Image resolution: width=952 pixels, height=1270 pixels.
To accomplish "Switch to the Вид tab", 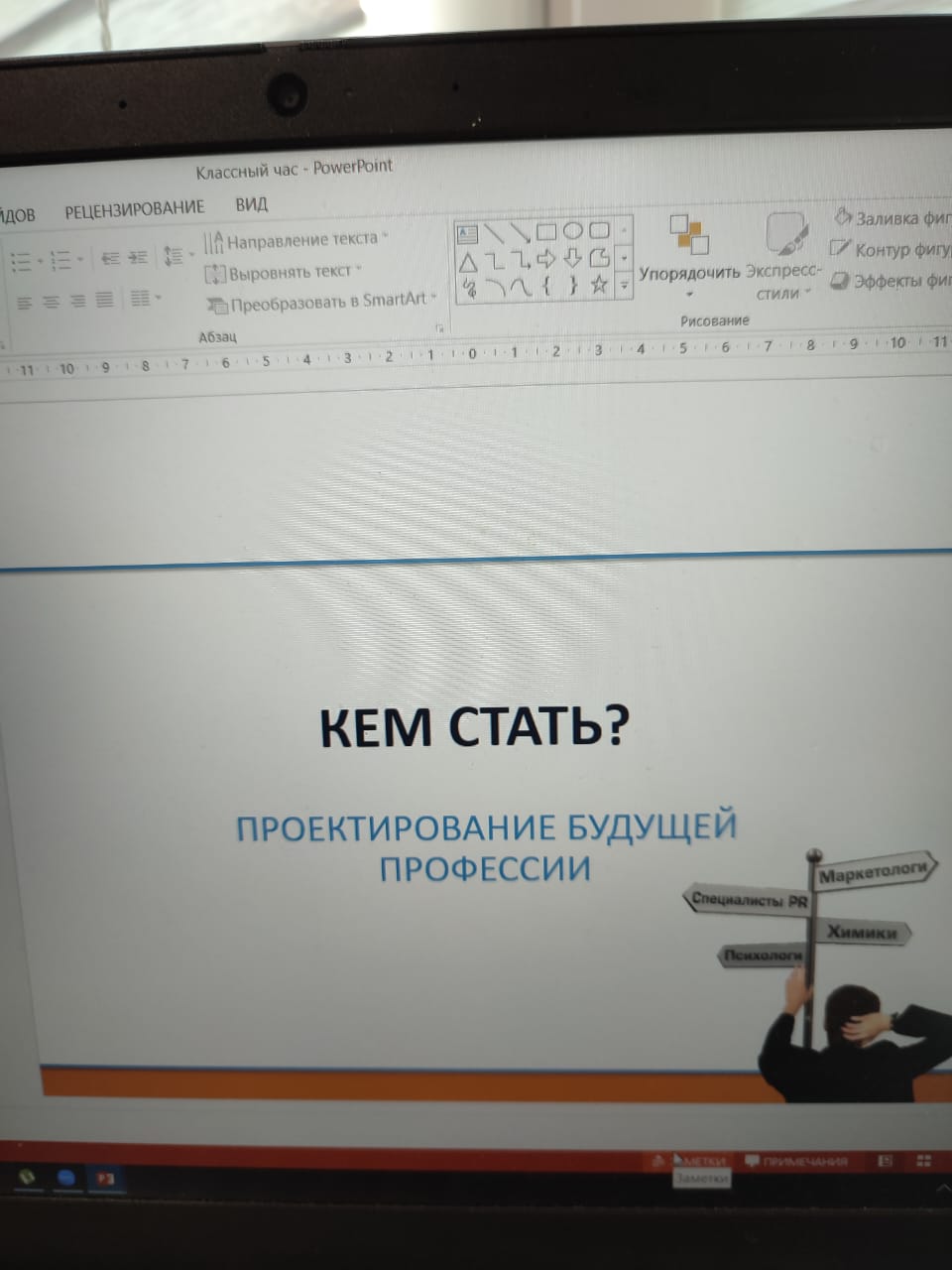I will (x=251, y=205).
